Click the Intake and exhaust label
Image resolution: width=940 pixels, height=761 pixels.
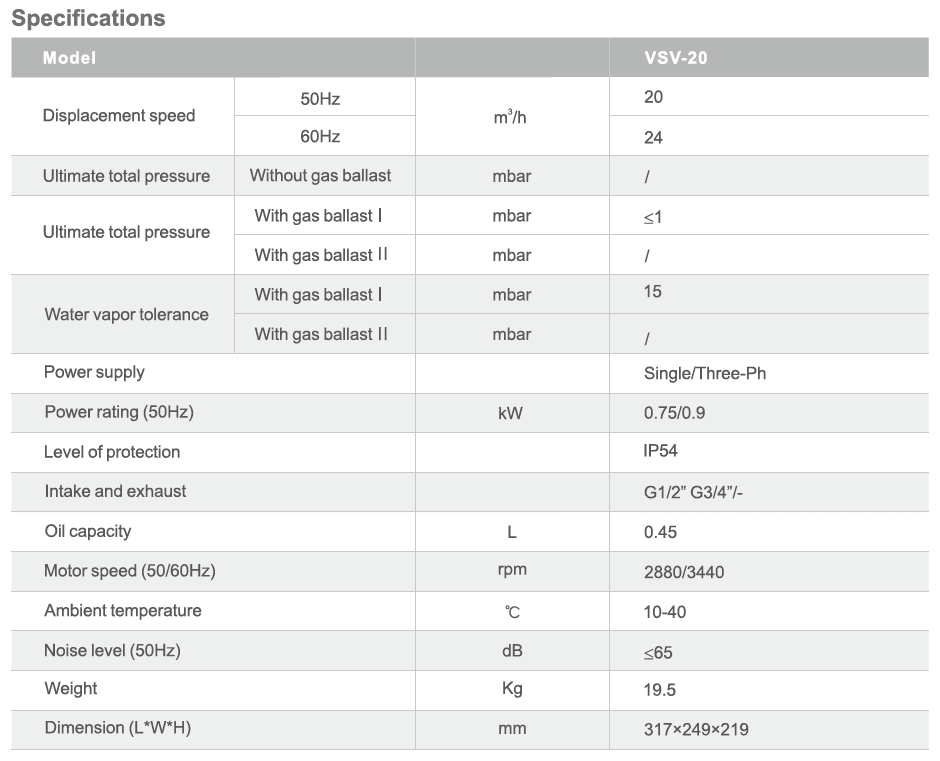point(115,491)
